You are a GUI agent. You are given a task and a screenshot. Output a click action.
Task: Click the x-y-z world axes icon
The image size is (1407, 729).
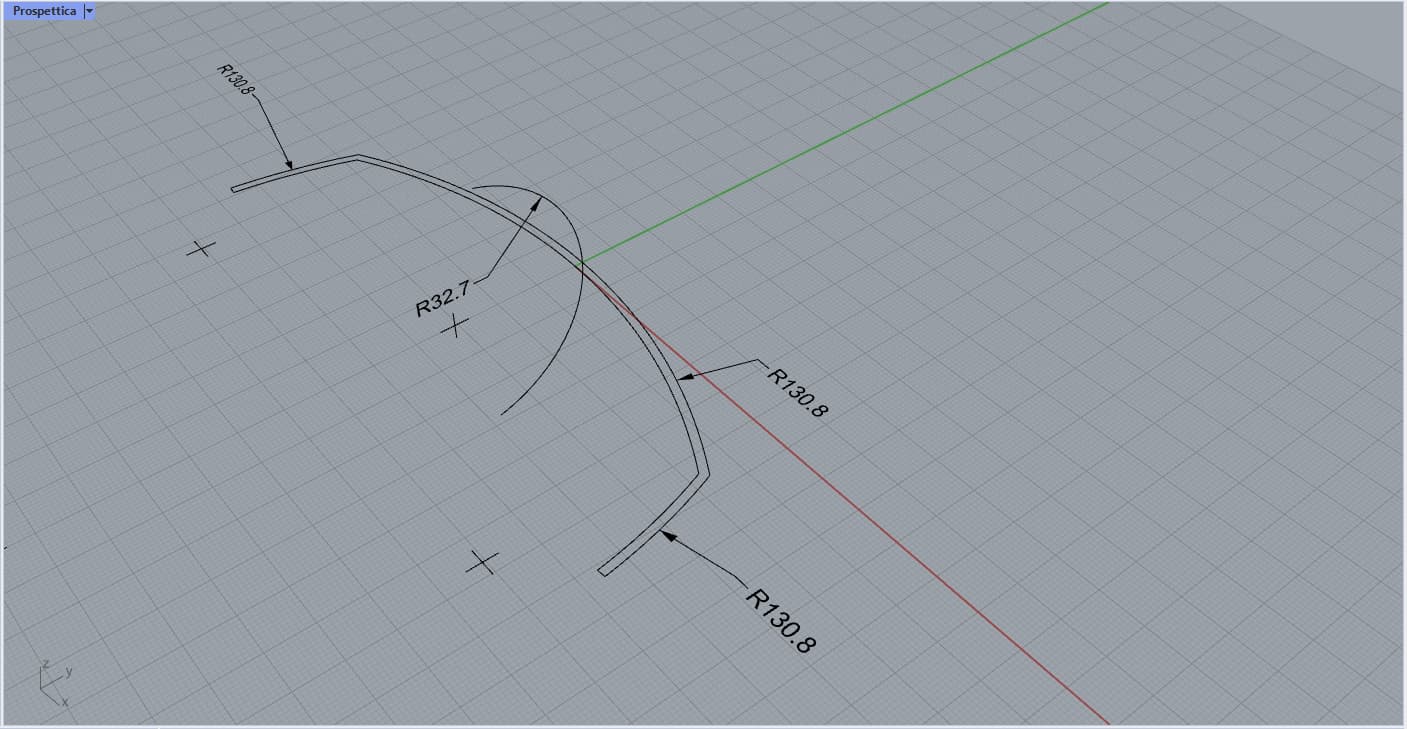(54, 684)
